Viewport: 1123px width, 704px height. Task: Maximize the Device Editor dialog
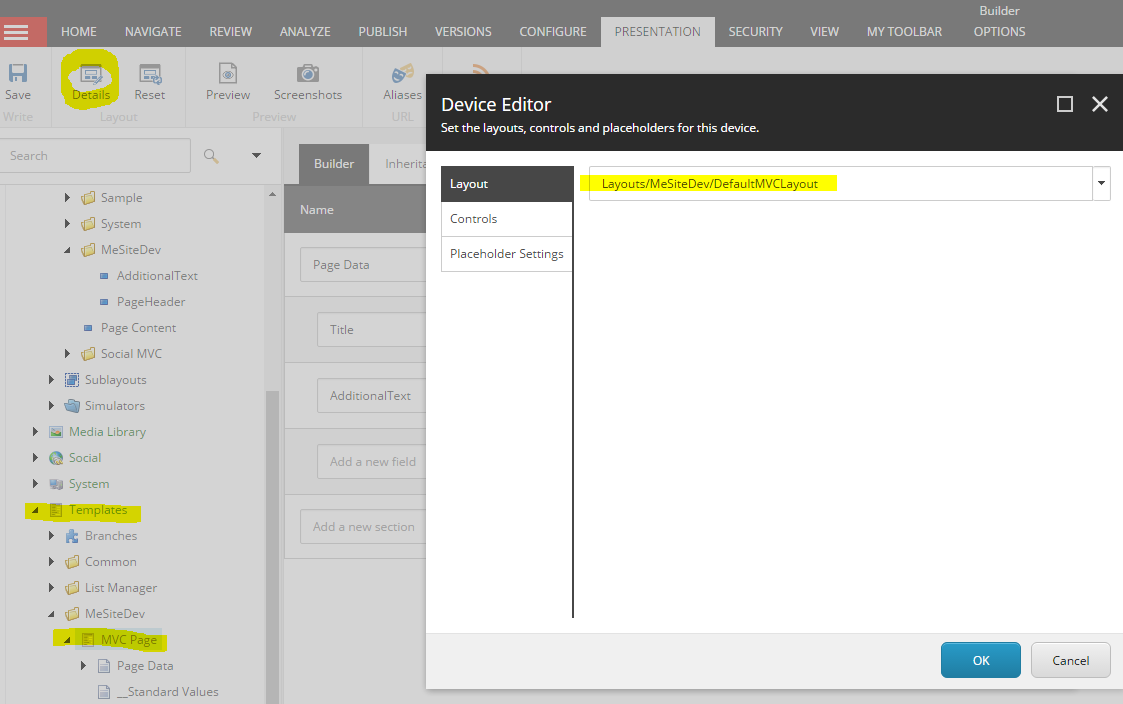(1065, 105)
